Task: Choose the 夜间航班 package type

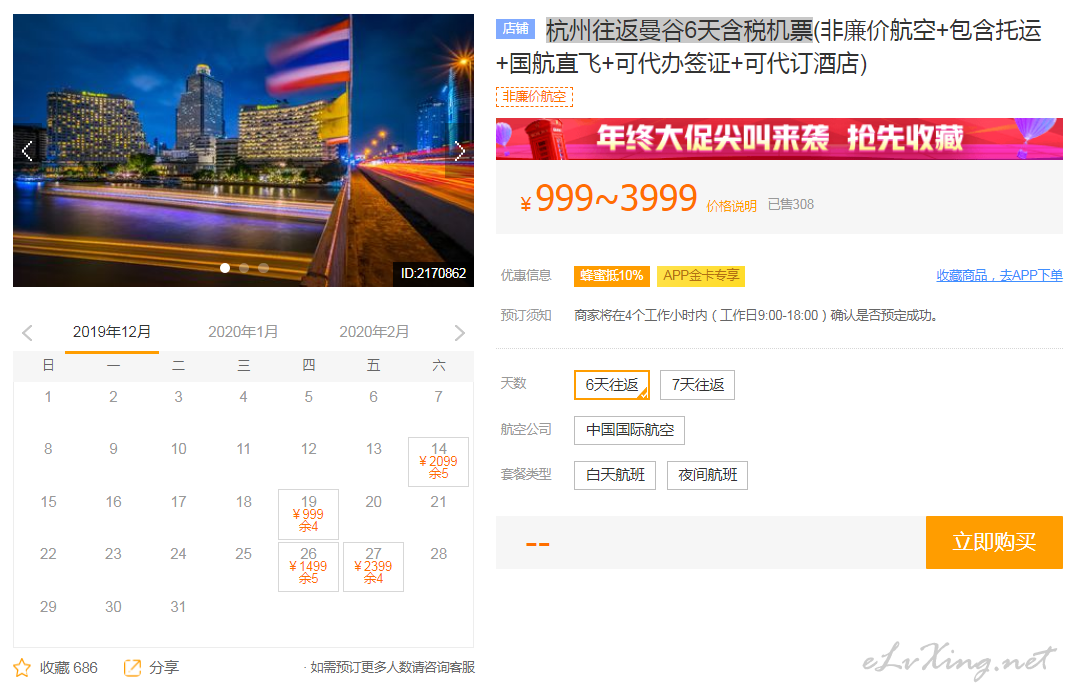Action: click(x=707, y=475)
